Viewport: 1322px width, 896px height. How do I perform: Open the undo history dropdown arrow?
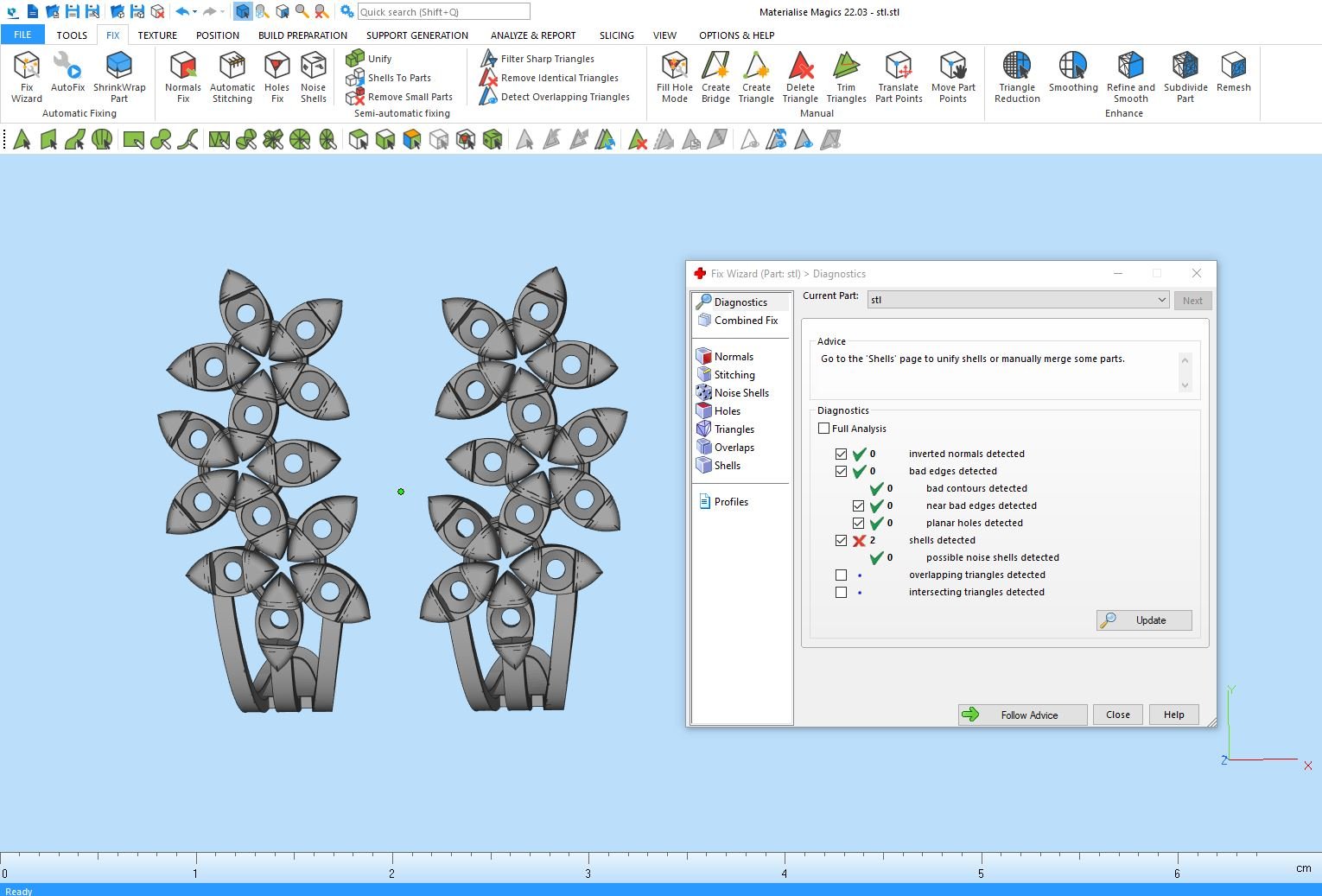tap(195, 12)
